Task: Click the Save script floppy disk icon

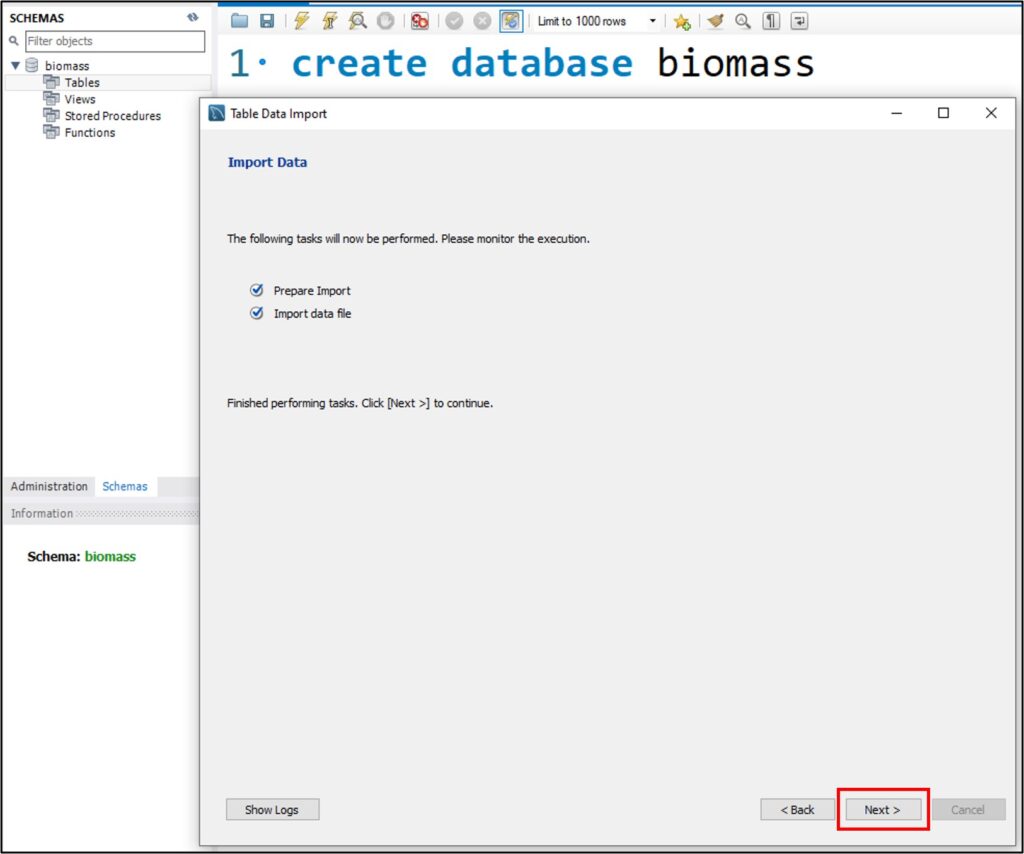Action: [267, 21]
